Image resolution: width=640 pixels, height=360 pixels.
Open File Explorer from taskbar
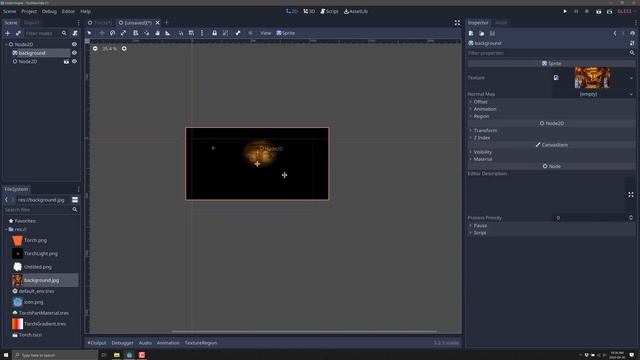point(117,355)
